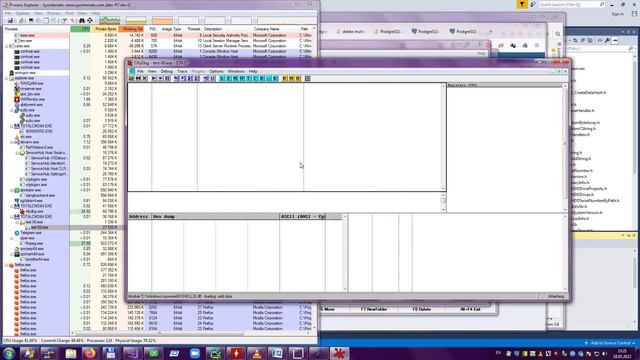The height and width of the screenshot is (360, 640).
Task: Click F8 Delete button in Total Commander
Action: click(x=422, y=309)
